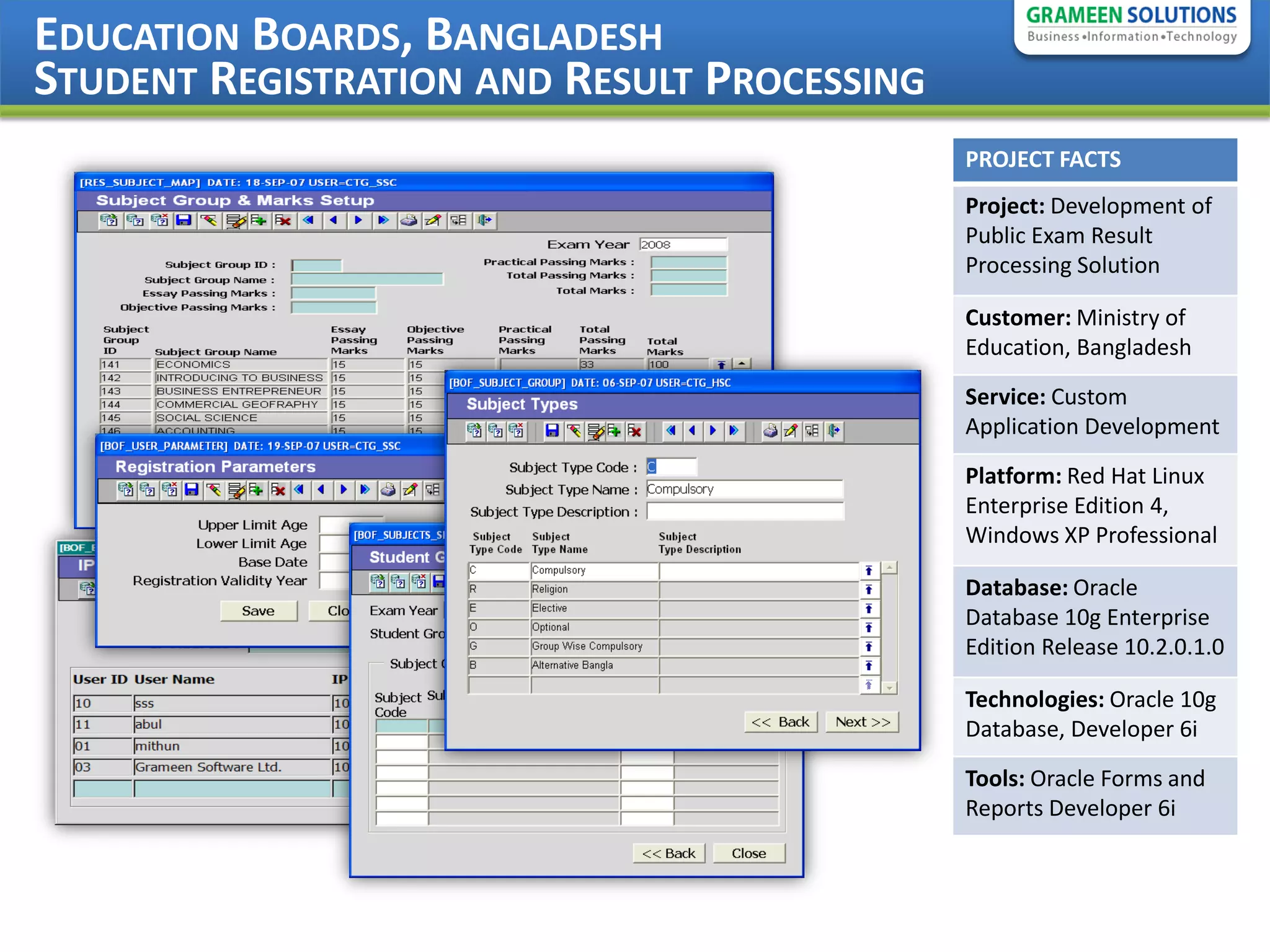Select the Elective row in Subject Types table
The image size is (1270, 952).
pos(664,609)
